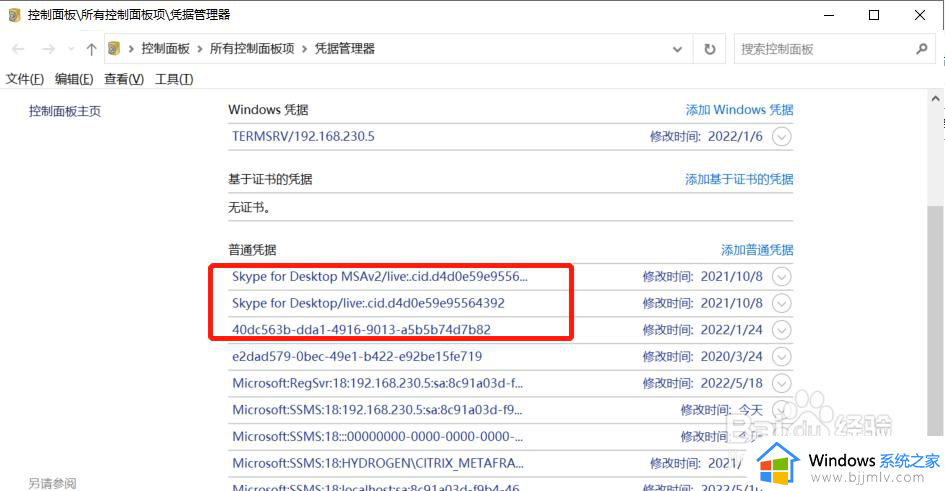
Task: Click the window title bar icon
Action: pyautogui.click(x=15, y=15)
